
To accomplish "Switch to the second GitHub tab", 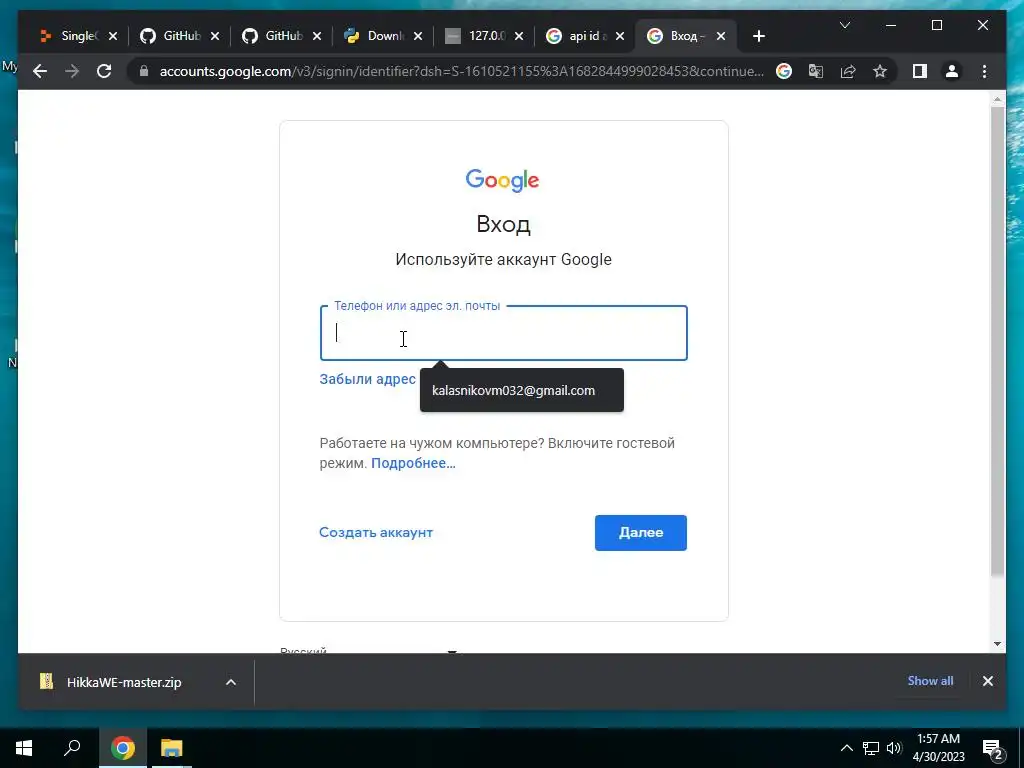I will 272,36.
